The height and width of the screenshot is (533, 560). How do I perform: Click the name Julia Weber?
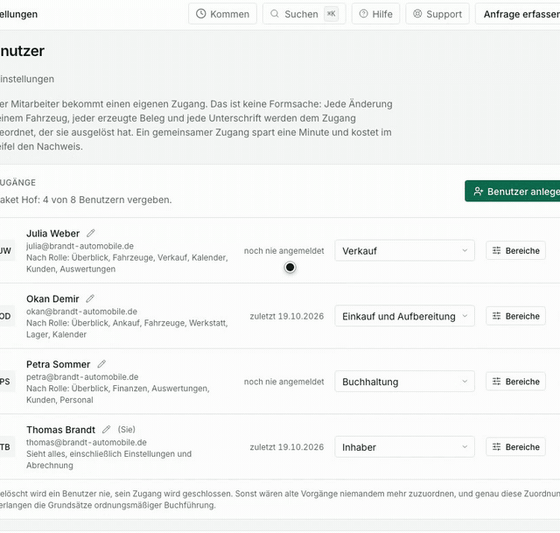pos(53,233)
